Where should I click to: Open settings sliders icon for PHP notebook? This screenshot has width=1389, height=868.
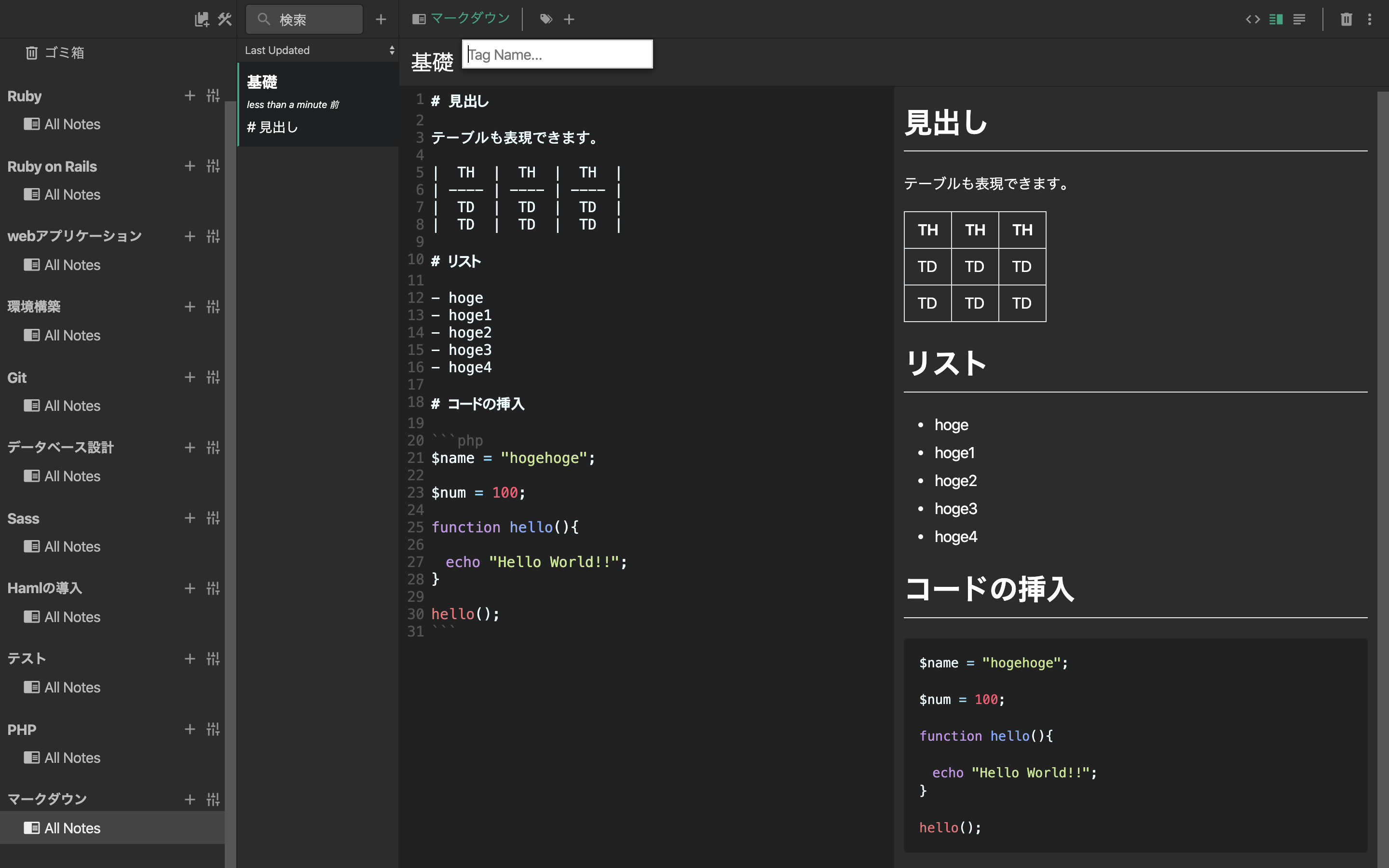(213, 729)
